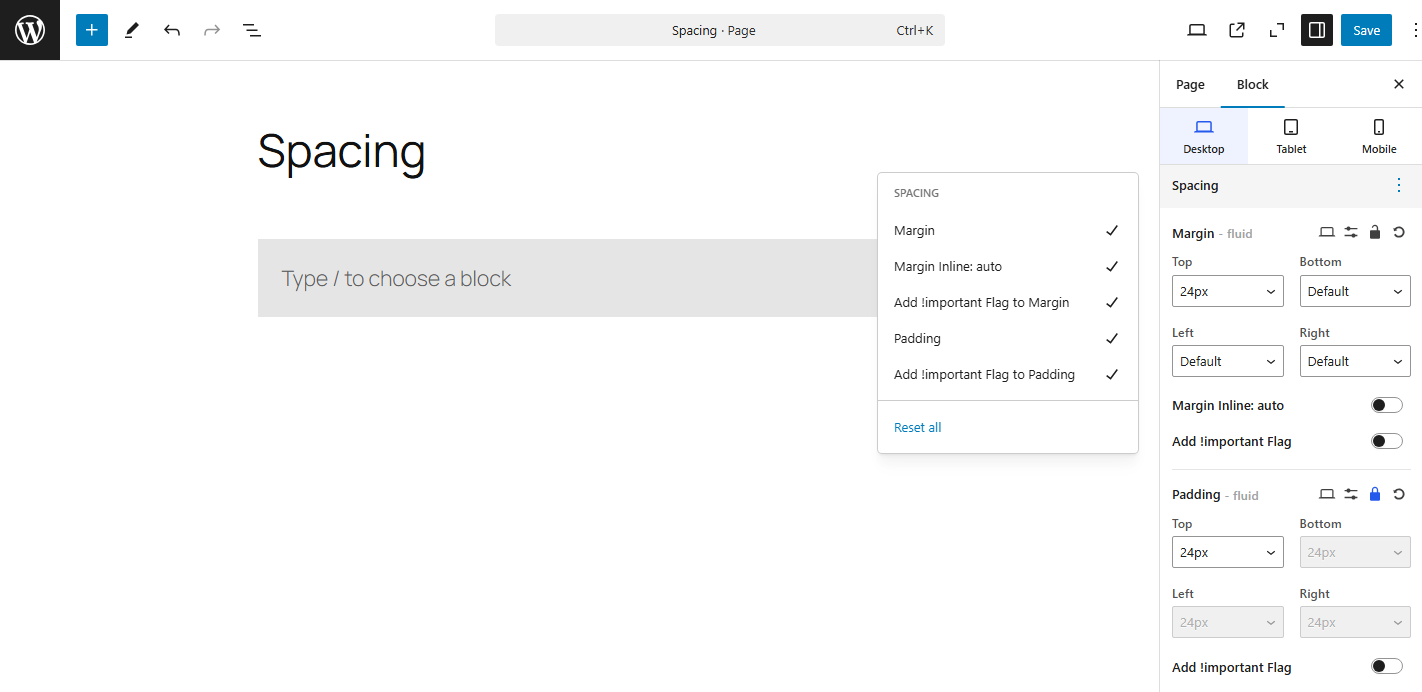Click the Spacing page title heading

[x=342, y=152]
